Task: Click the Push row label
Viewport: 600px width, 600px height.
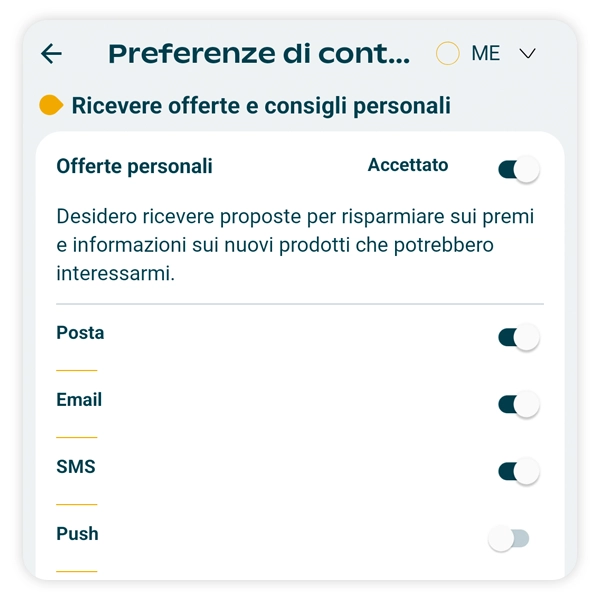Action: coord(77,534)
